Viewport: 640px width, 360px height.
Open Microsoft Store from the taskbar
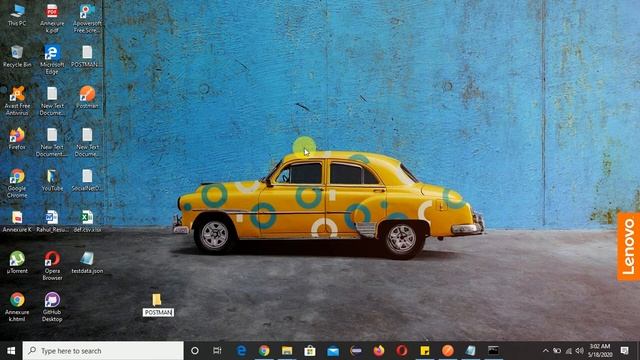(x=310, y=351)
